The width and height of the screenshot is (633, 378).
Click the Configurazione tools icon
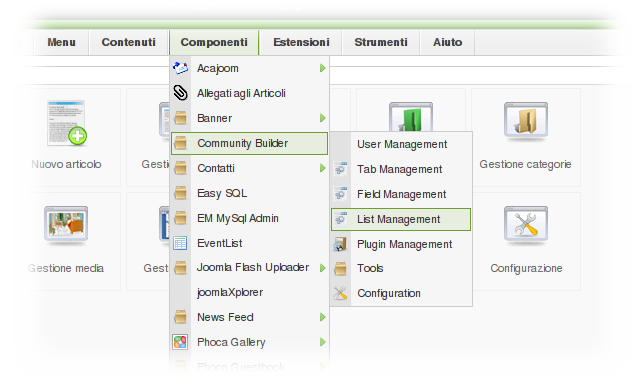[526, 224]
